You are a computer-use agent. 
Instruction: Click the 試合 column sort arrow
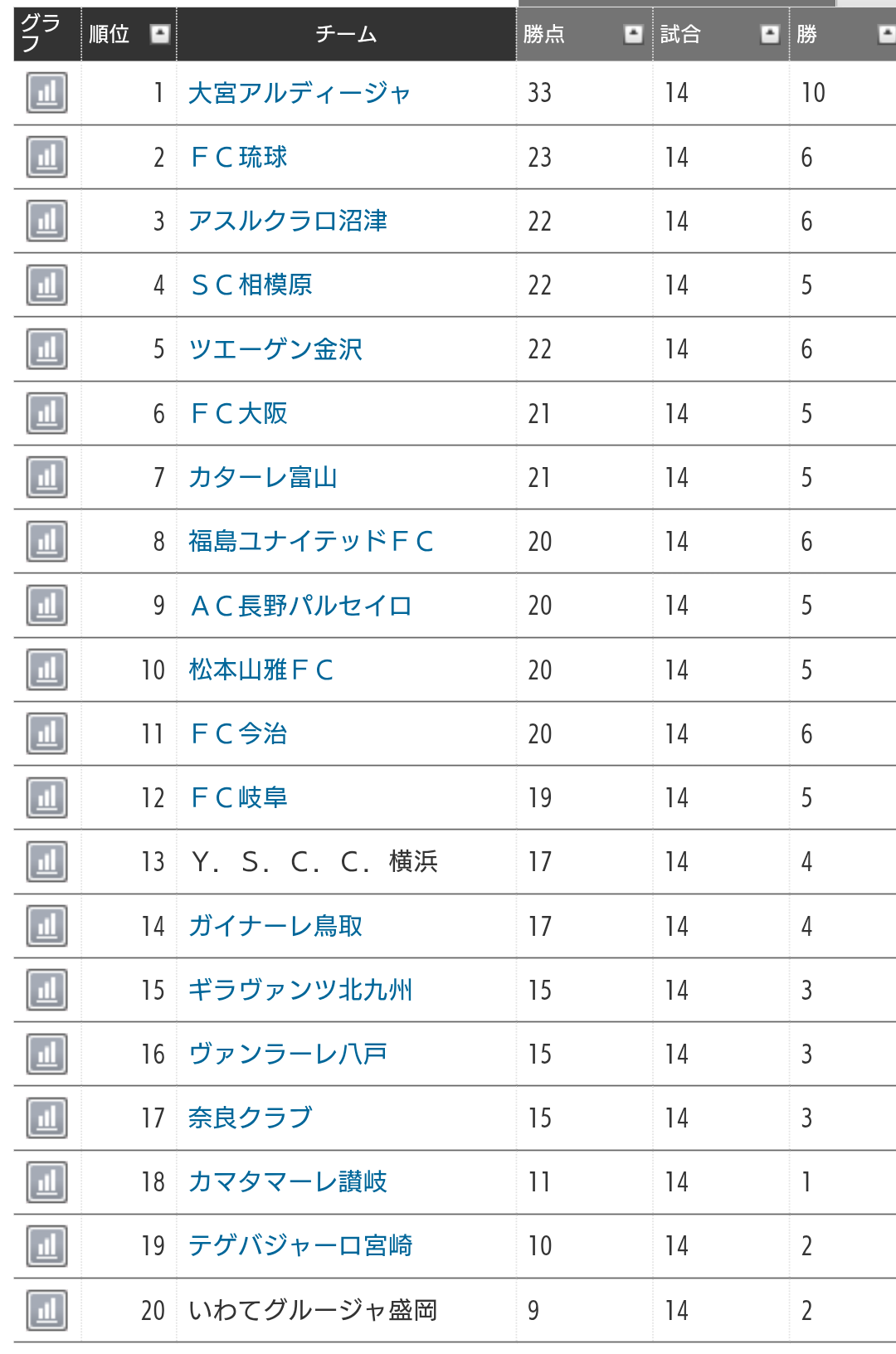coord(770,34)
